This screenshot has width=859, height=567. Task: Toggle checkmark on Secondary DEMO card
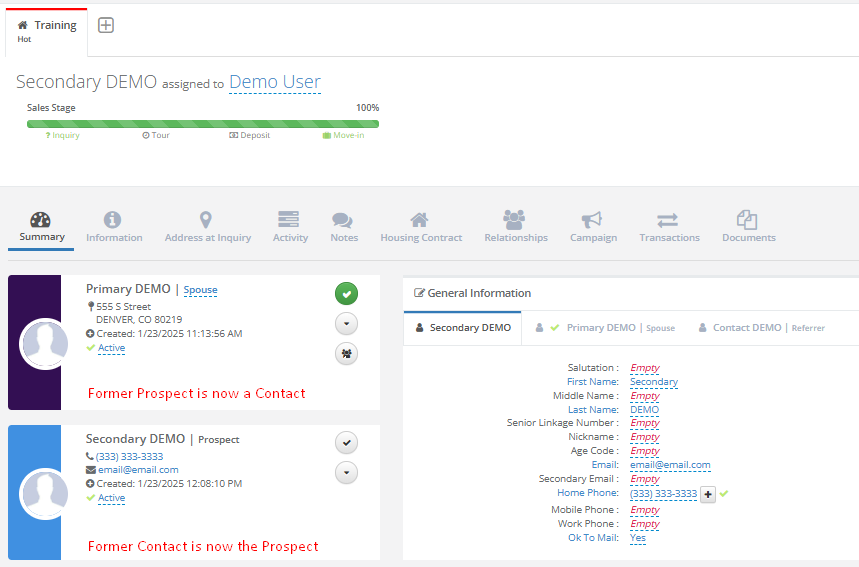point(346,443)
